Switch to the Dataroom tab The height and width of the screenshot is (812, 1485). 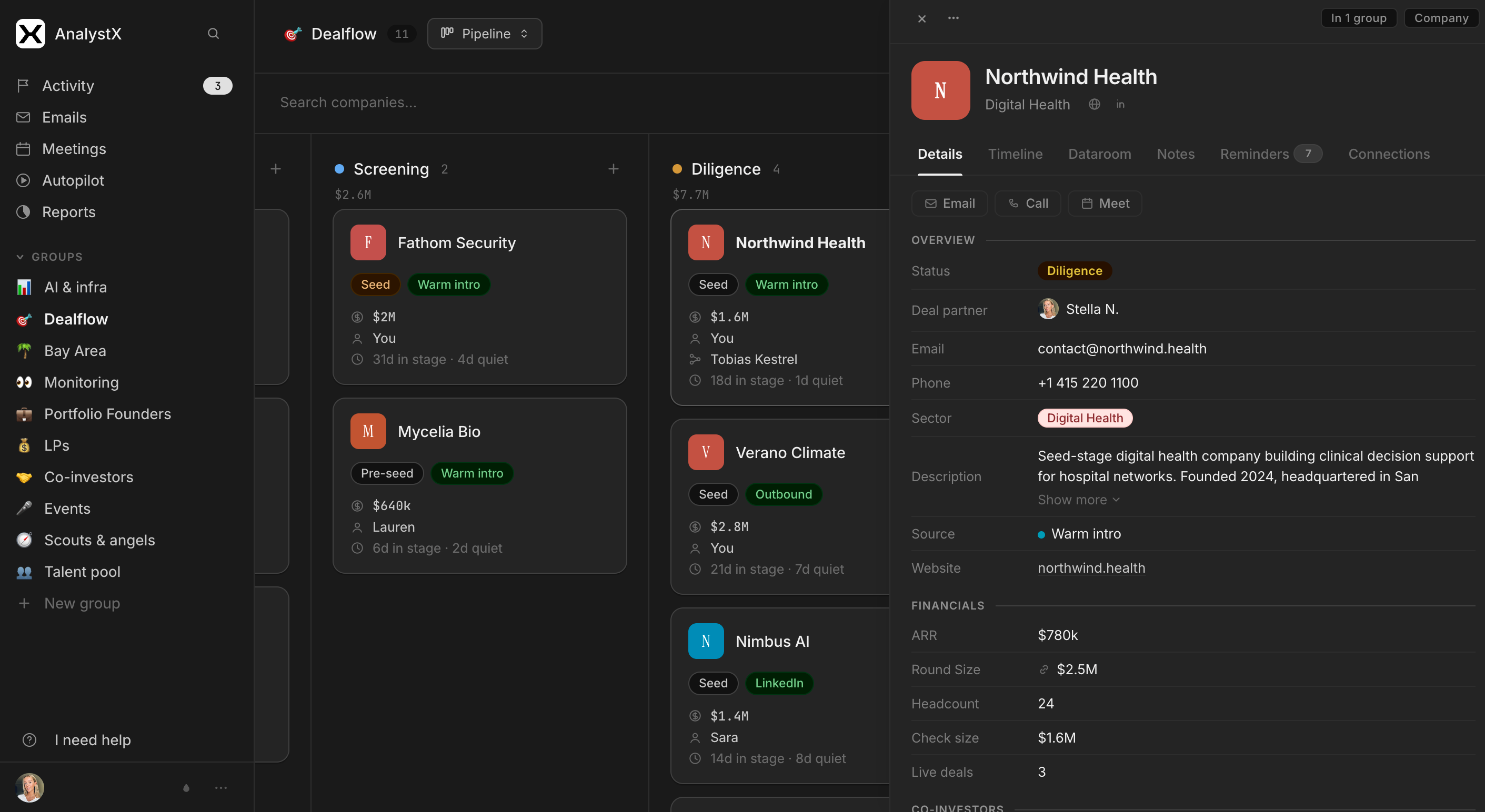click(1099, 154)
